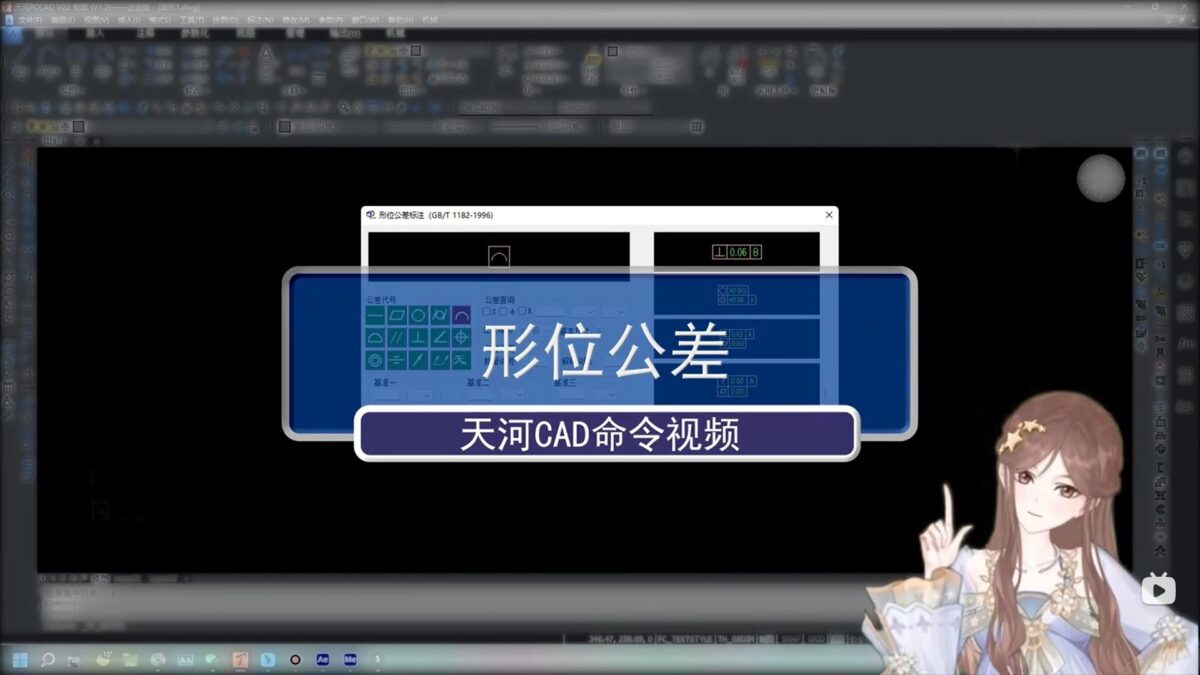The image size is (1200, 675).
Task: Toggle the Φ checkbox in tolerance dialog
Action: tap(503, 311)
